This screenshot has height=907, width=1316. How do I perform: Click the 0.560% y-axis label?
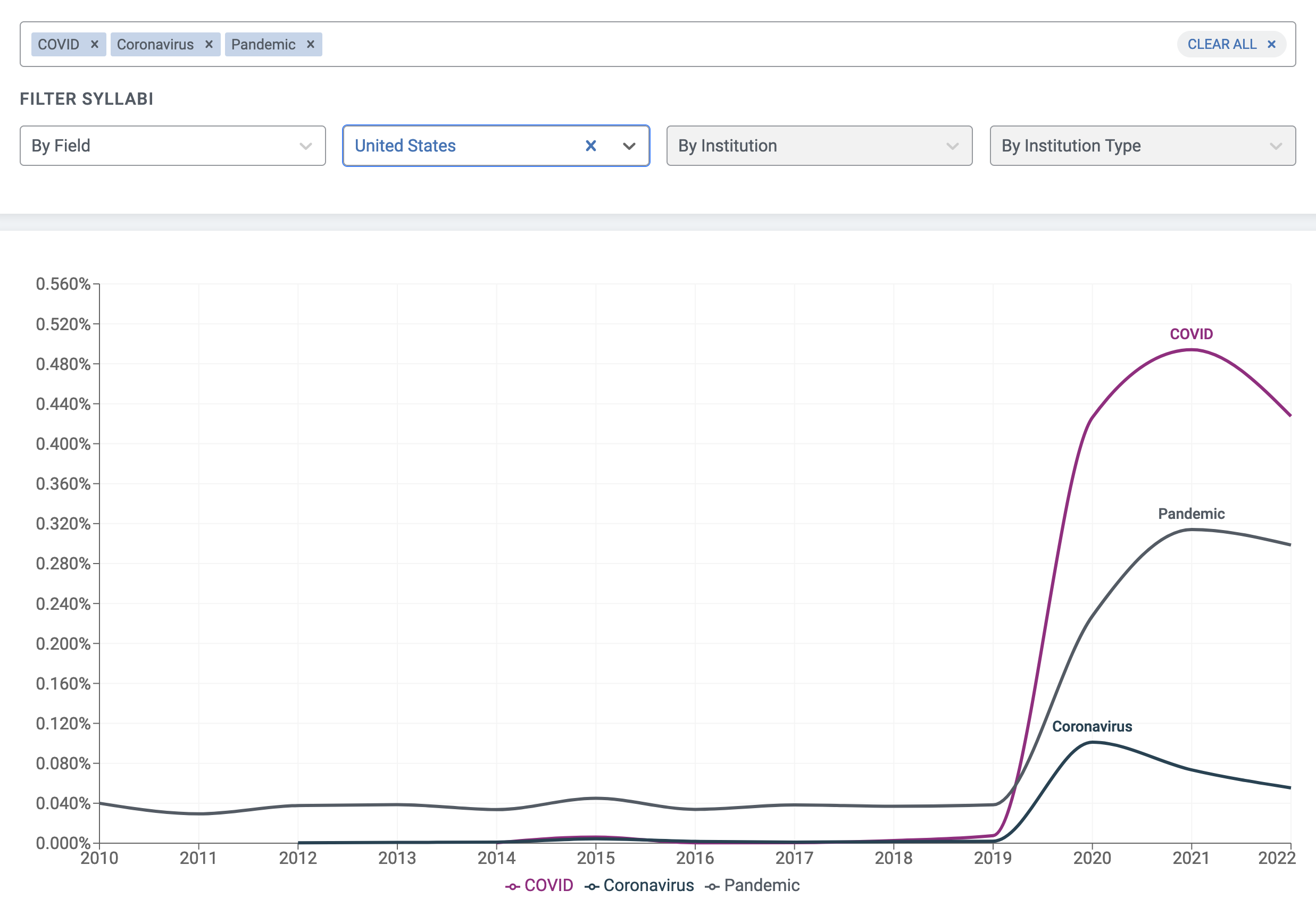point(63,284)
